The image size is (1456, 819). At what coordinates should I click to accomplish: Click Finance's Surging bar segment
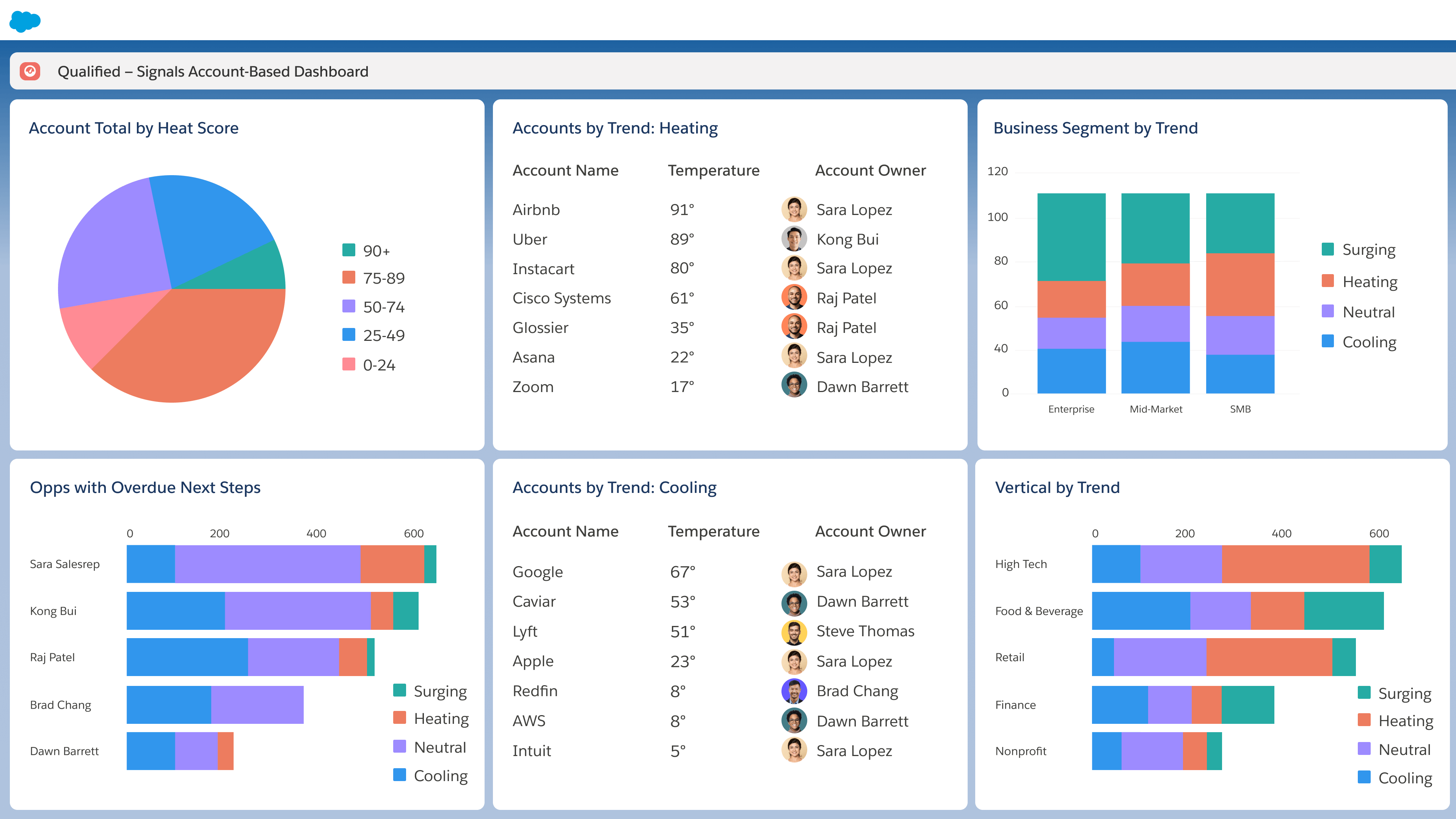click(1247, 704)
